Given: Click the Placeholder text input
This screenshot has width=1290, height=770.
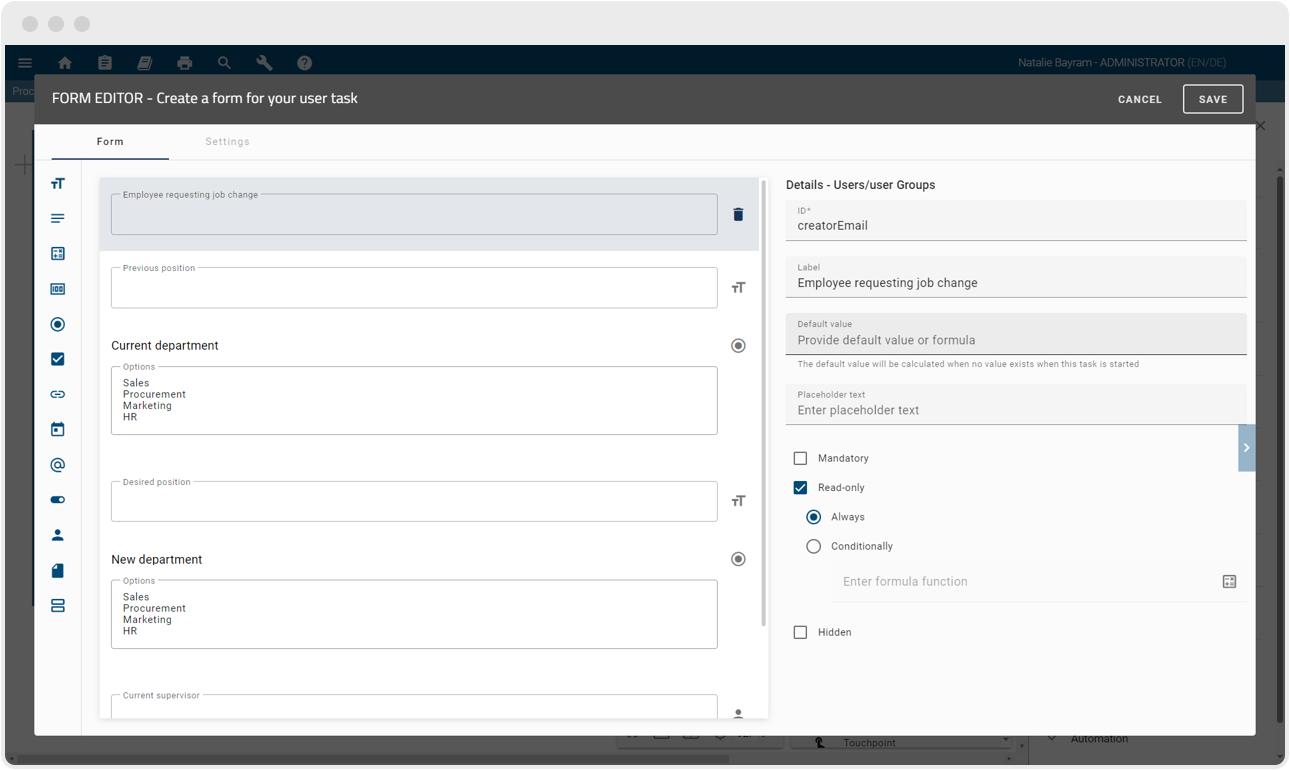Looking at the screenshot, I should pos(1016,404).
